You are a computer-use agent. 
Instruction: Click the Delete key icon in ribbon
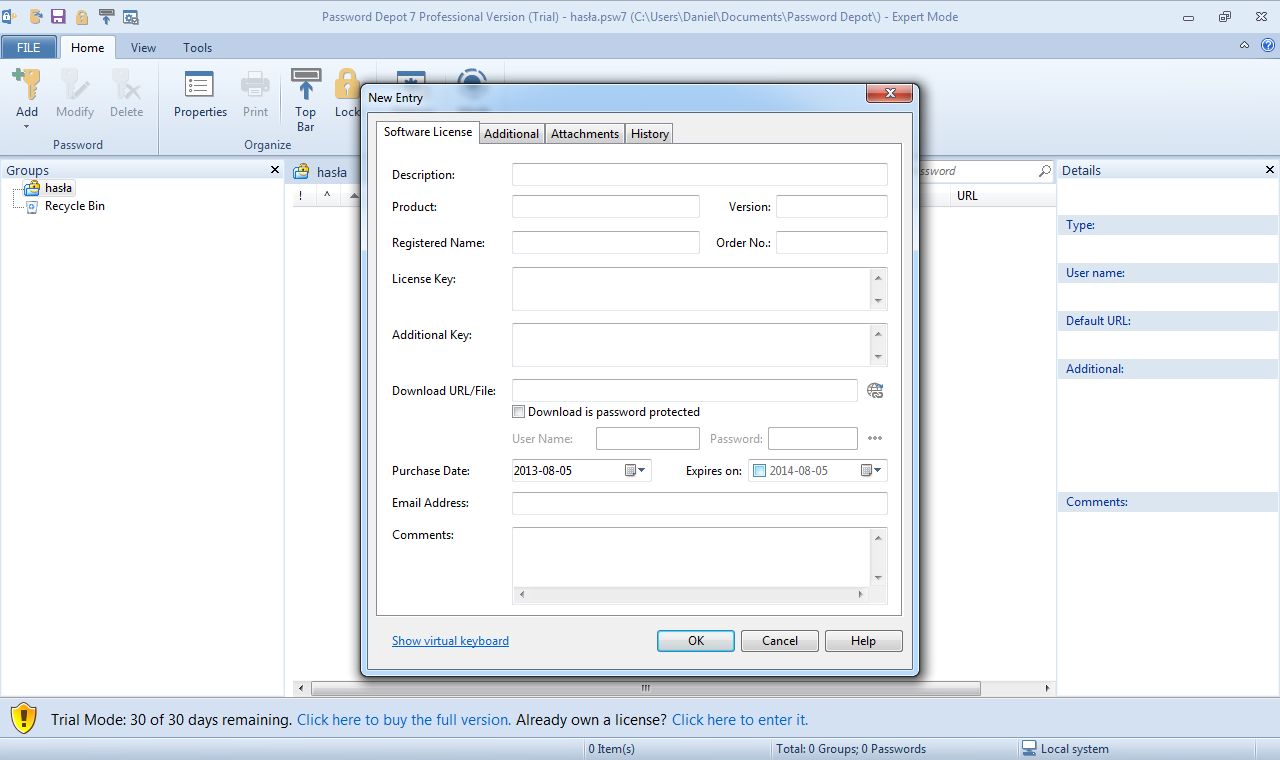click(126, 84)
